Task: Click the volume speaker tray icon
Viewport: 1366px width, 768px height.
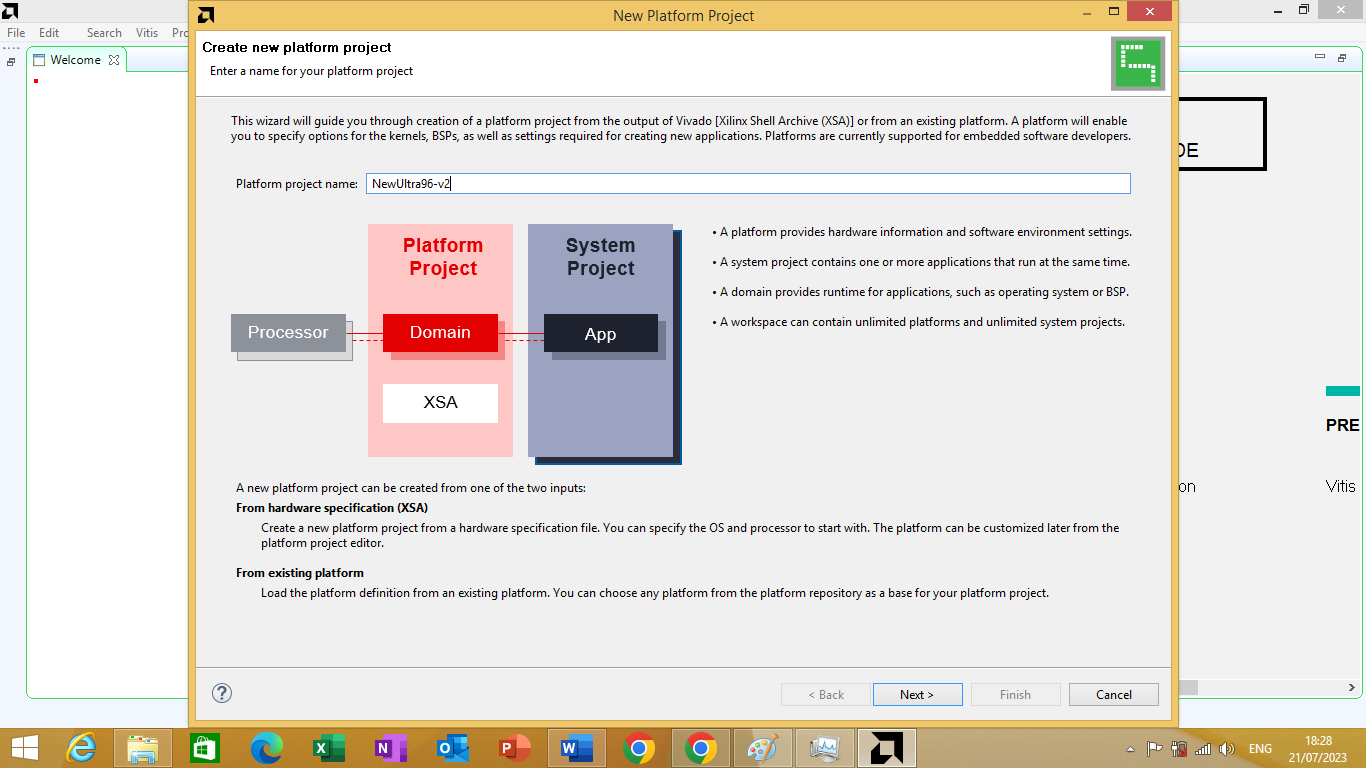Action: pos(1227,748)
